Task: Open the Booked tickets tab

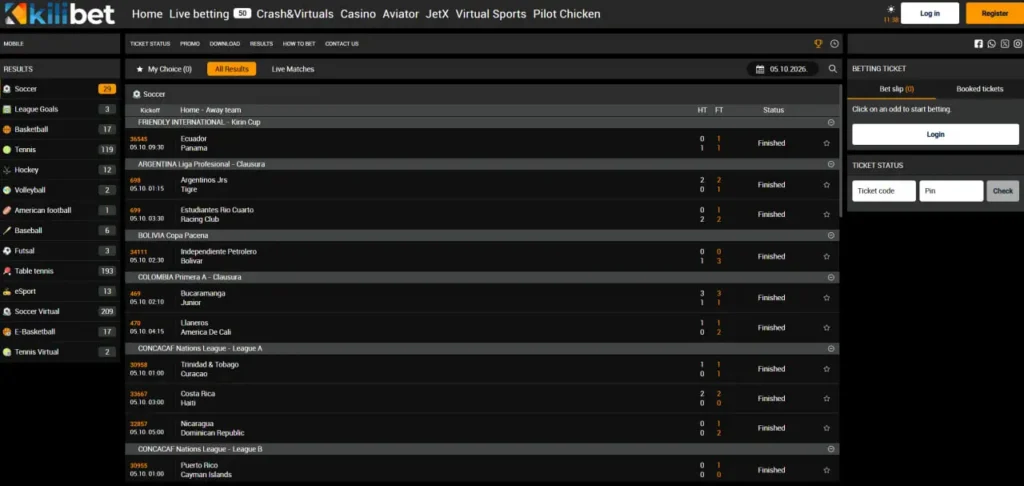Action: click(980, 89)
